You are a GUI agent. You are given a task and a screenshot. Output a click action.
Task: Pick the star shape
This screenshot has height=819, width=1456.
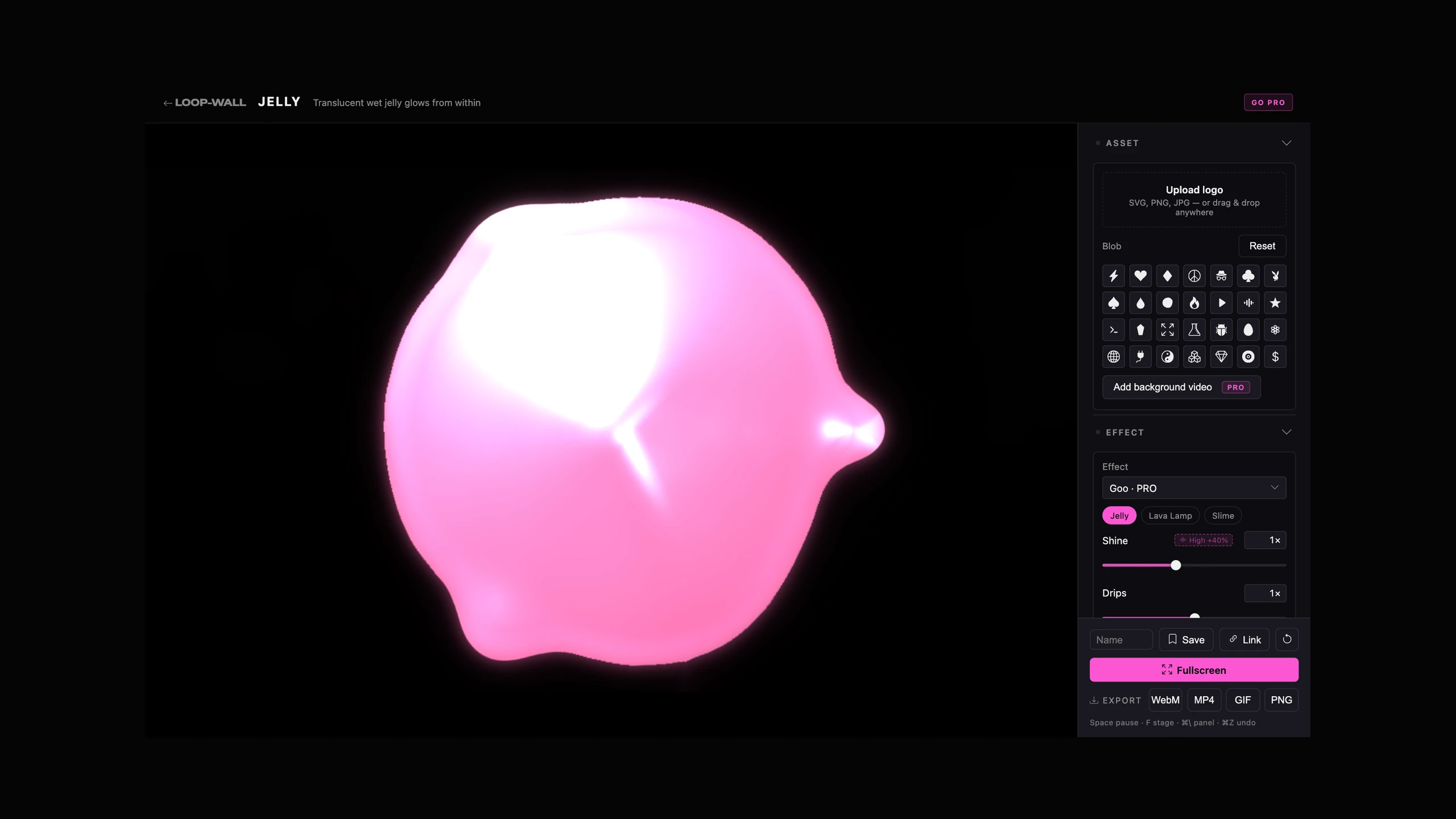[1275, 303]
